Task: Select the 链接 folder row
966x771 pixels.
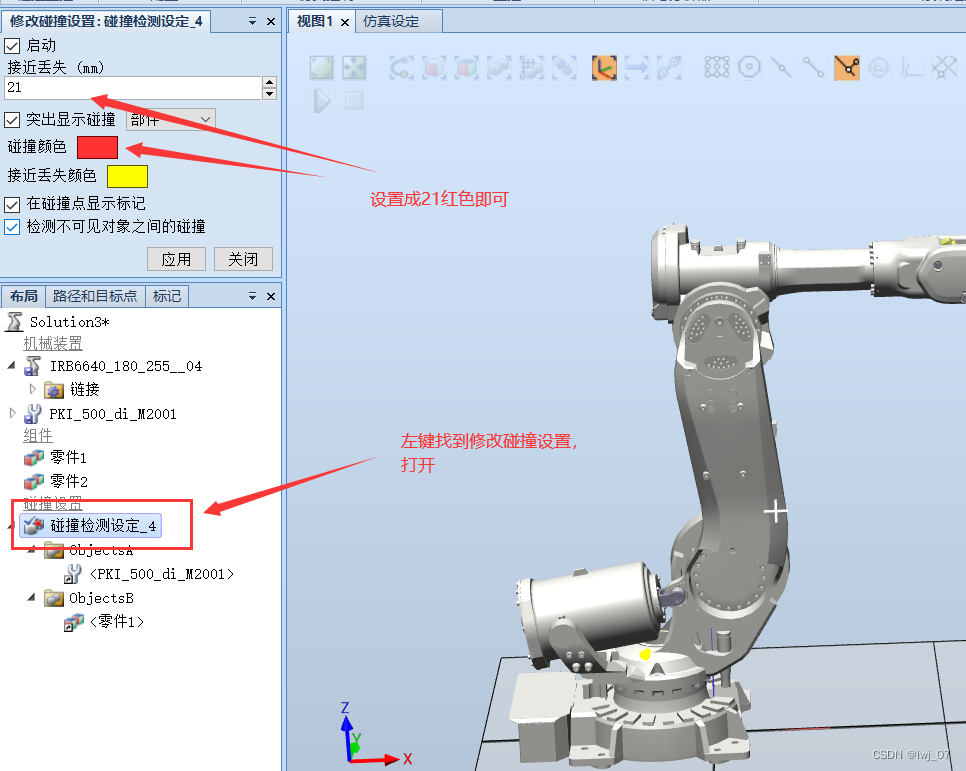Action: [x=72, y=390]
